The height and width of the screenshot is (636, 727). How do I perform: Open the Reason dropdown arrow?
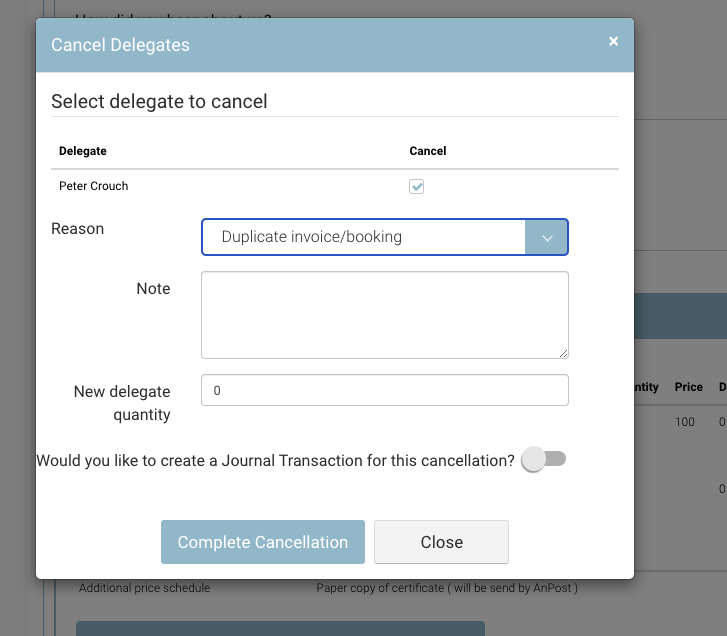pos(547,237)
